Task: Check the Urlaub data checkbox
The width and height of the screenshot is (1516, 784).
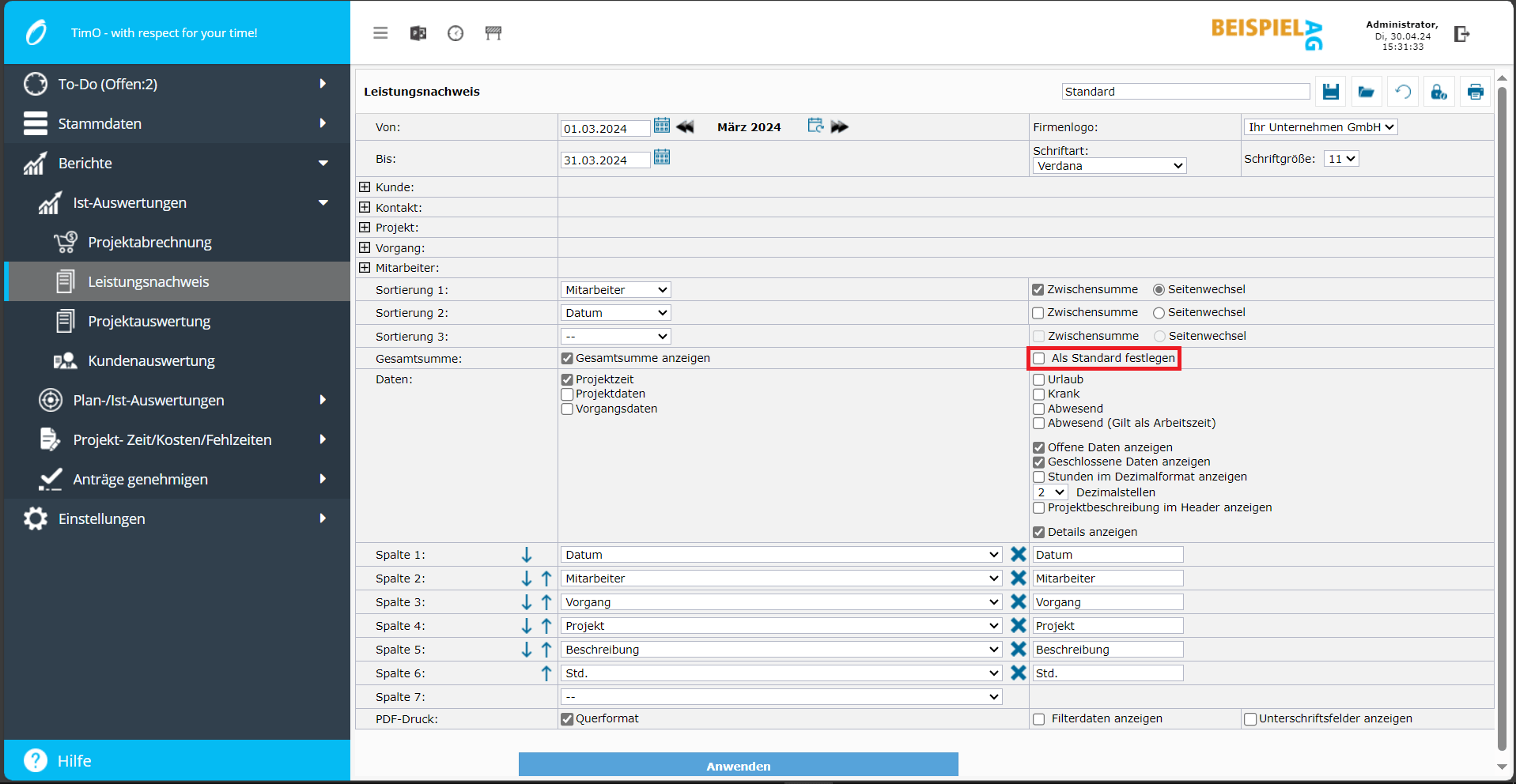Action: pyautogui.click(x=1039, y=380)
